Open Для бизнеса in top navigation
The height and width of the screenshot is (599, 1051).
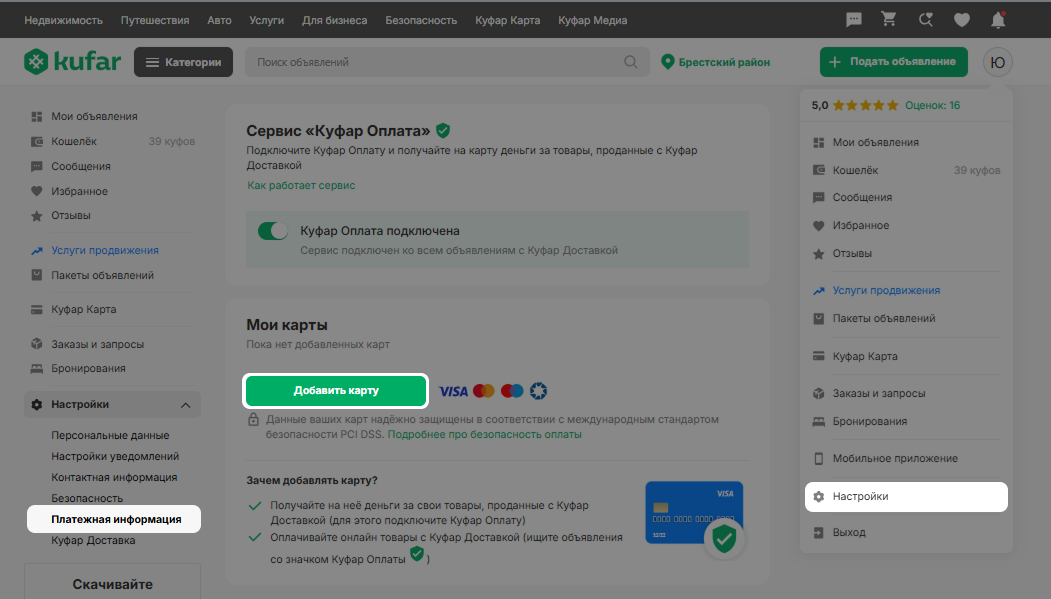(x=334, y=20)
